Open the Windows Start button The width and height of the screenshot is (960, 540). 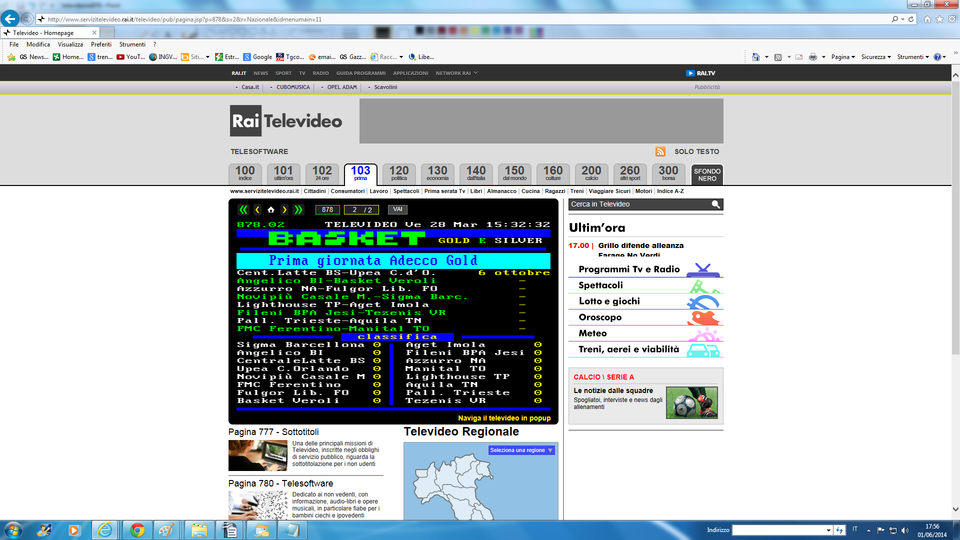(x=12, y=530)
